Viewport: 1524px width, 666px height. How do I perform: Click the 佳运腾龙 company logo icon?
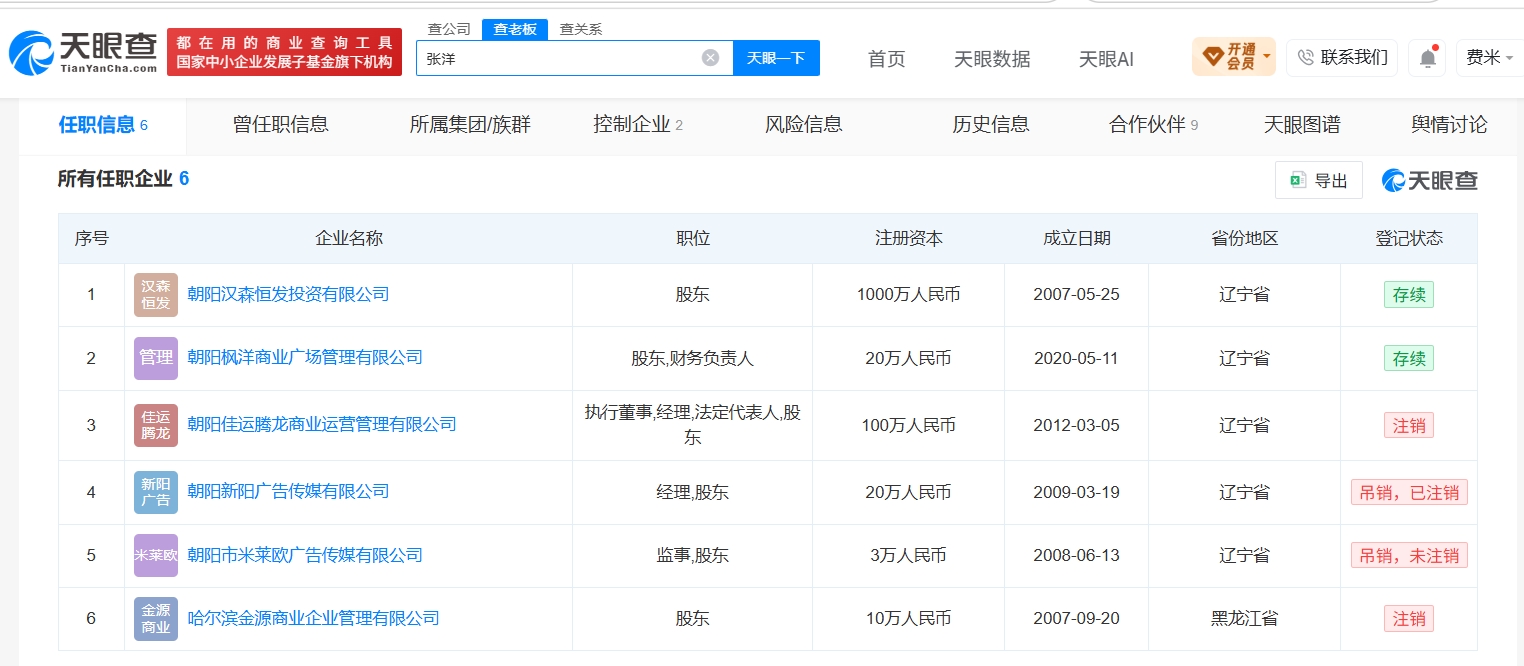click(x=156, y=425)
